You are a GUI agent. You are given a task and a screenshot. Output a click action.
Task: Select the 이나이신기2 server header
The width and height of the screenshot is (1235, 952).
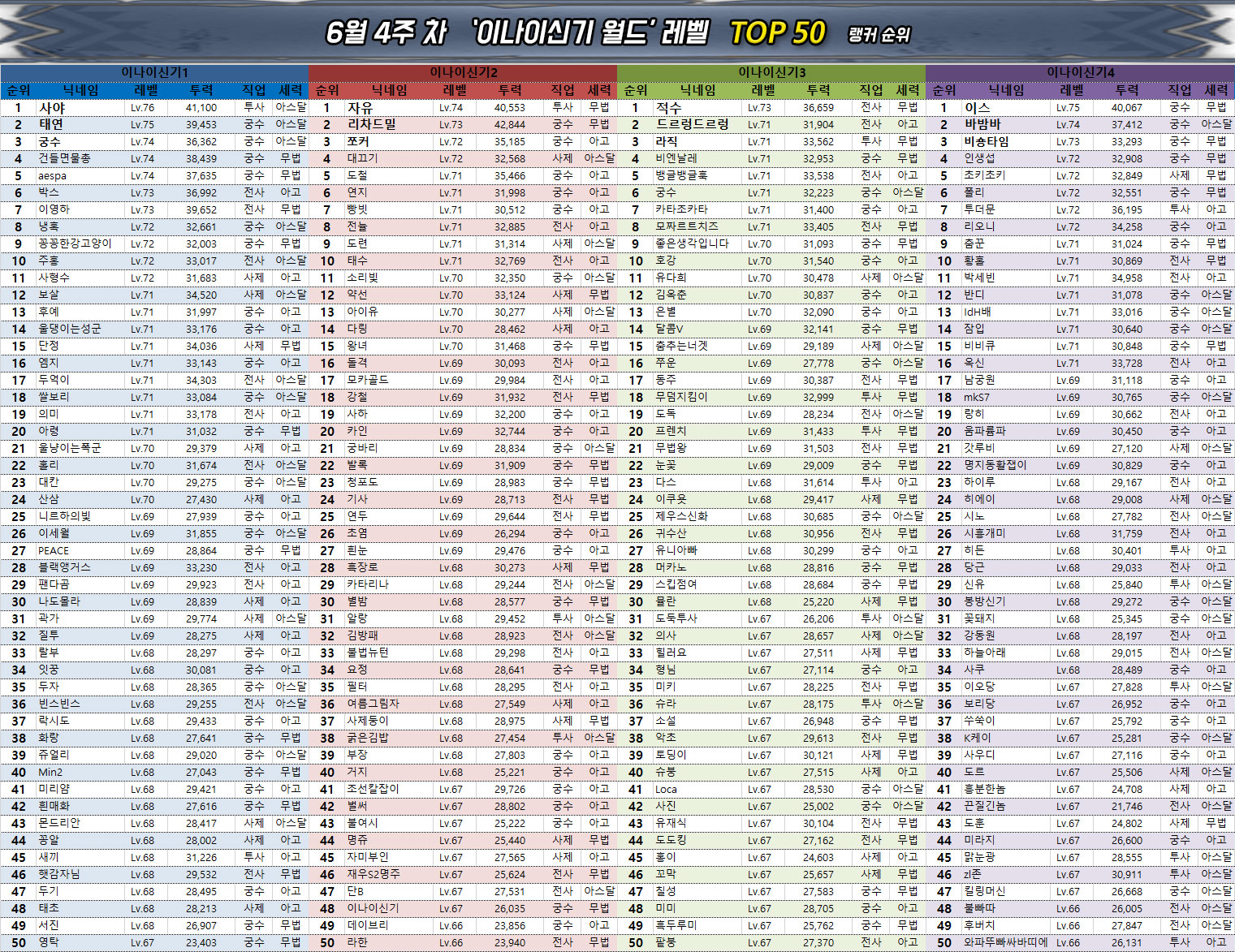pos(463,72)
